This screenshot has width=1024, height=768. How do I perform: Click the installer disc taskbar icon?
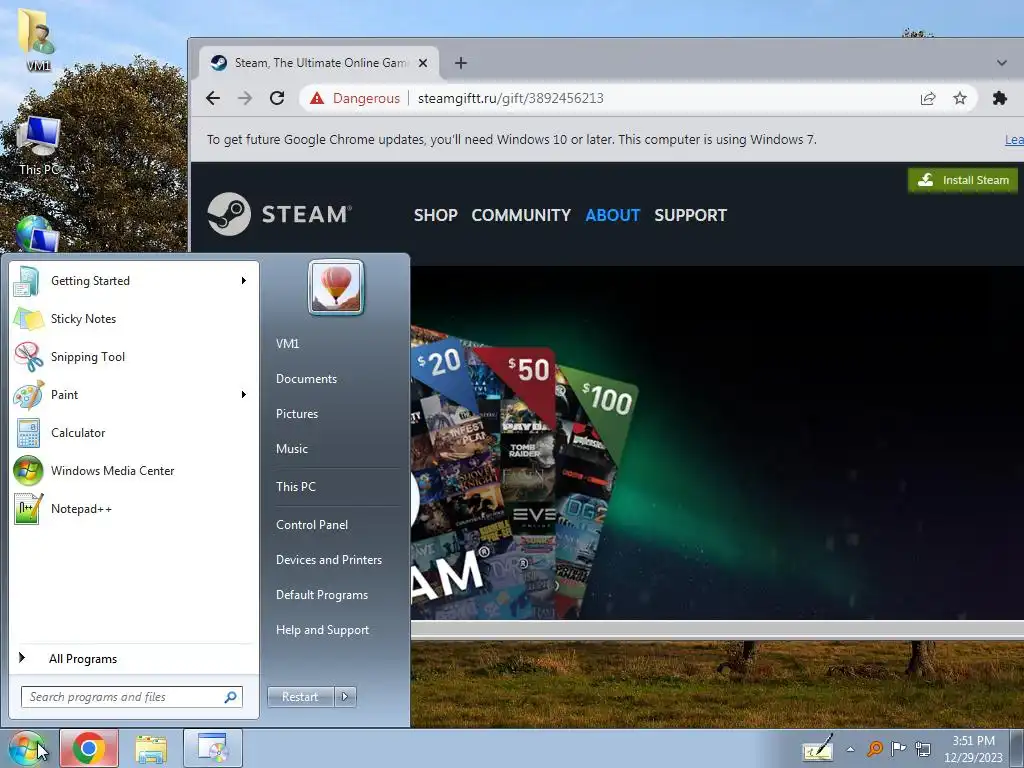coord(213,748)
